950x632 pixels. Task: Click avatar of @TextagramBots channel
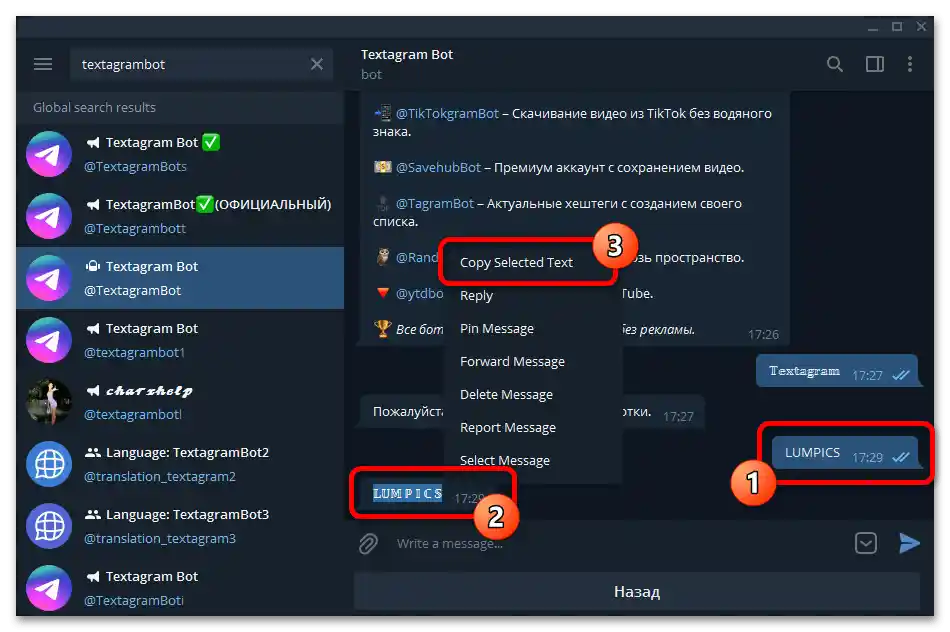pyautogui.click(x=49, y=154)
